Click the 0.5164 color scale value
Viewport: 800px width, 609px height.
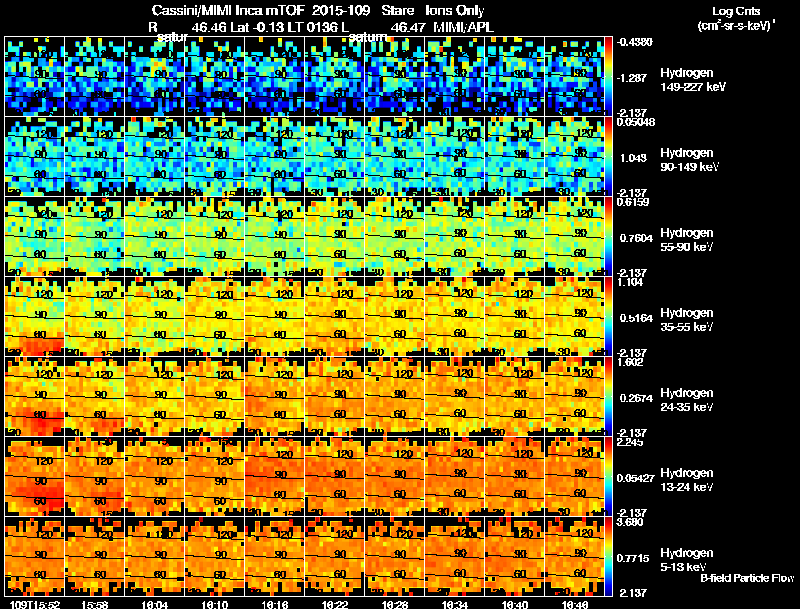pyautogui.click(x=636, y=318)
